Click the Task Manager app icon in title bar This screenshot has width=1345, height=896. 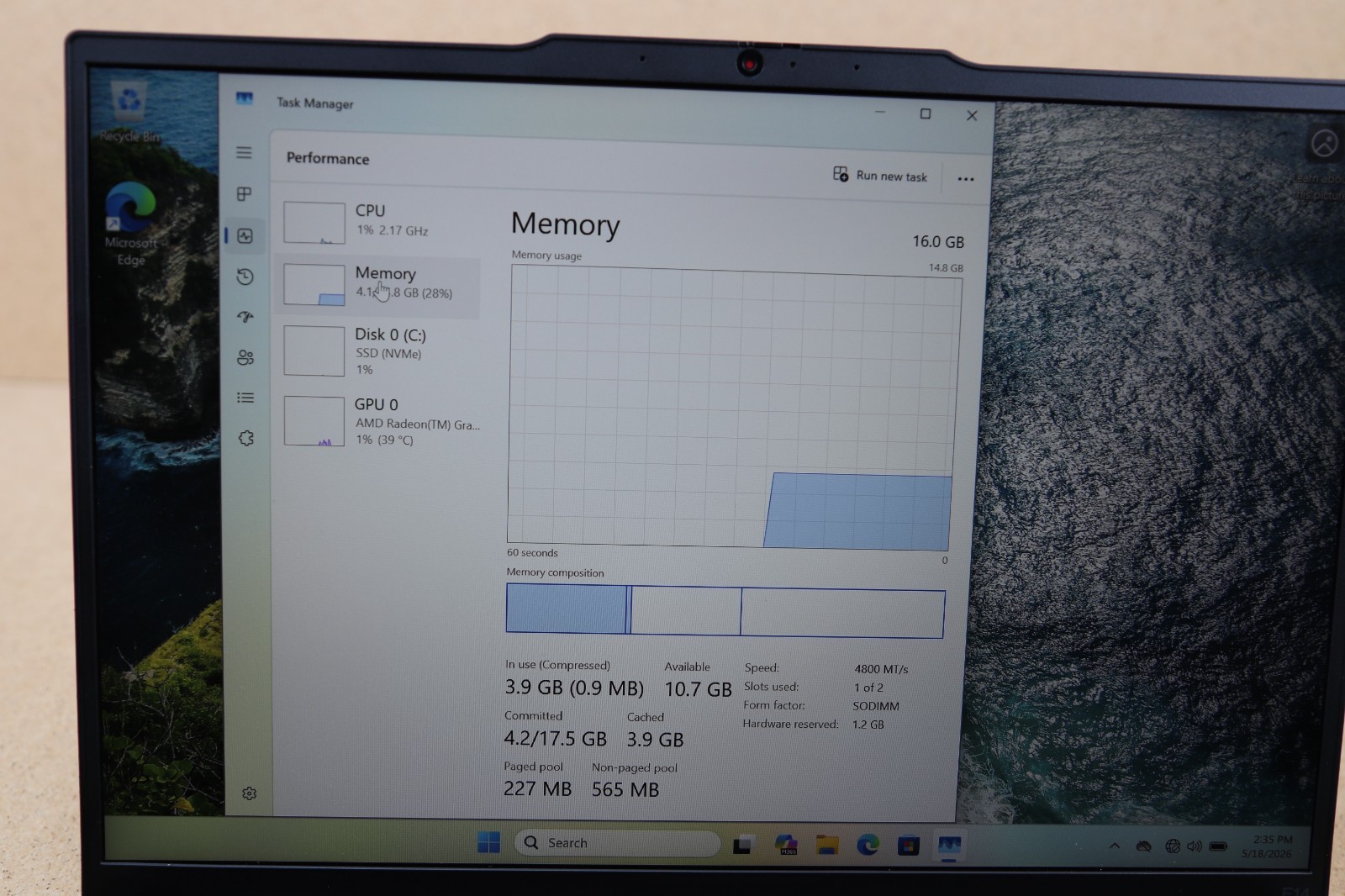pyautogui.click(x=245, y=98)
